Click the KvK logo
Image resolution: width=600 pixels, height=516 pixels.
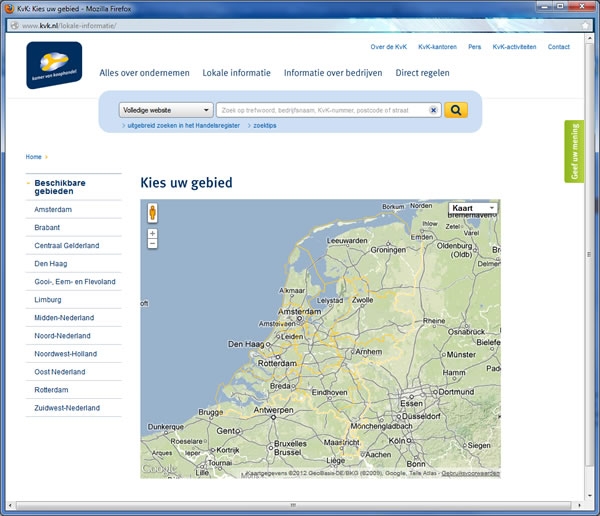point(54,65)
